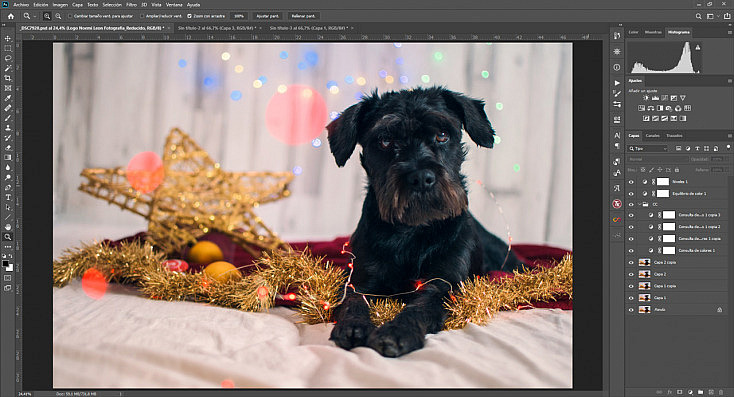
Task: Open the Selección menu
Action: (112, 5)
